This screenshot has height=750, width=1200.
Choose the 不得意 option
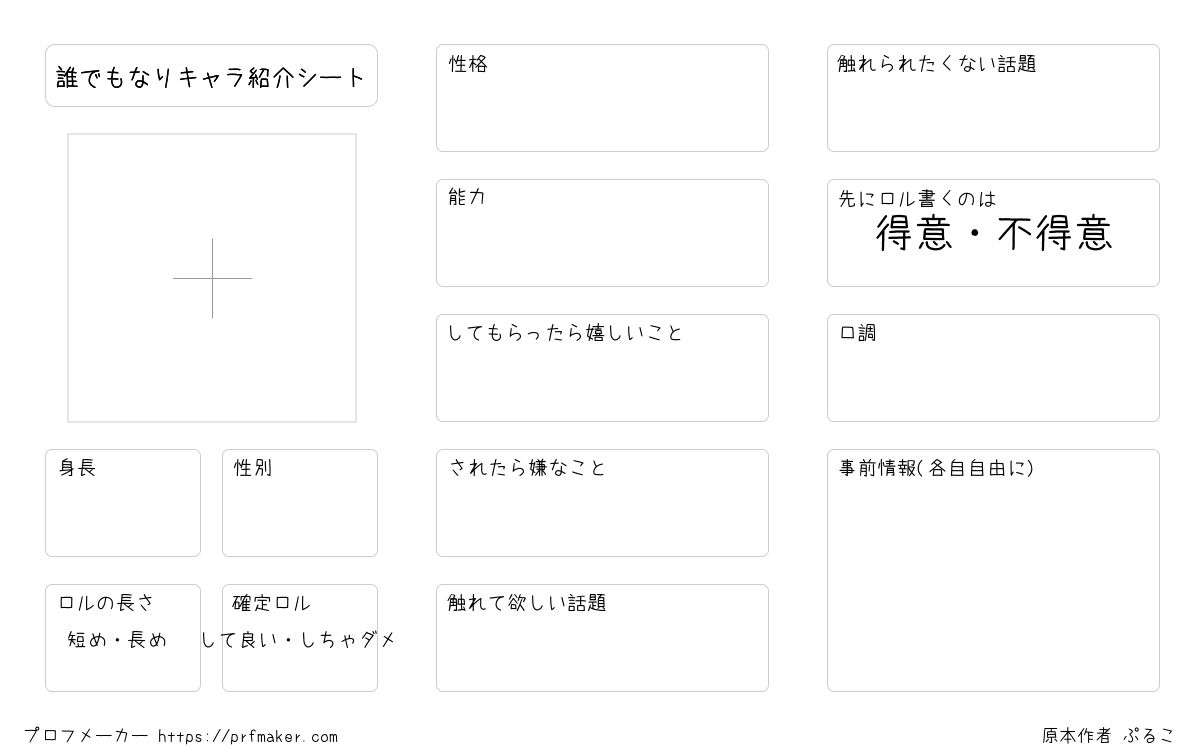coord(1055,234)
